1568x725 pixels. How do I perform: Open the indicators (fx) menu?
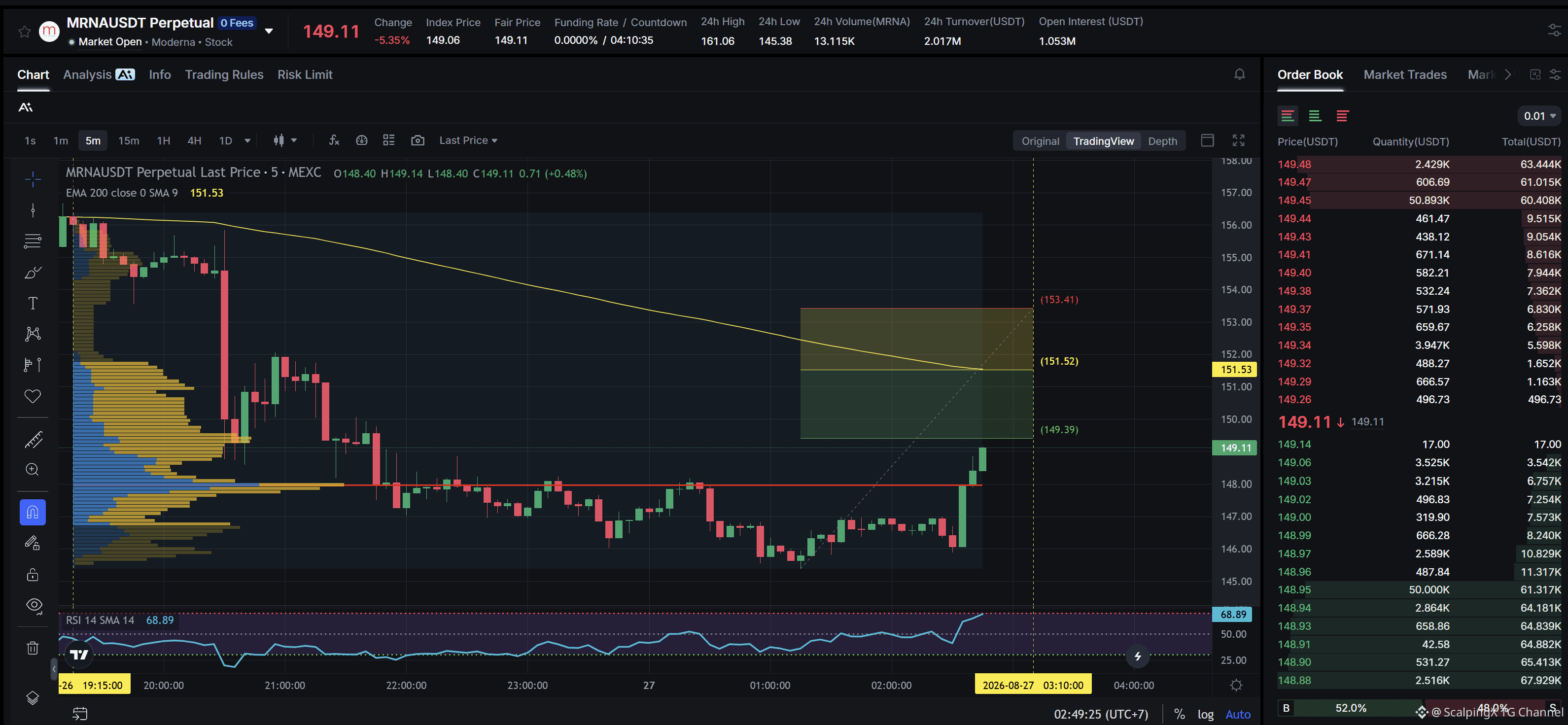(x=334, y=140)
